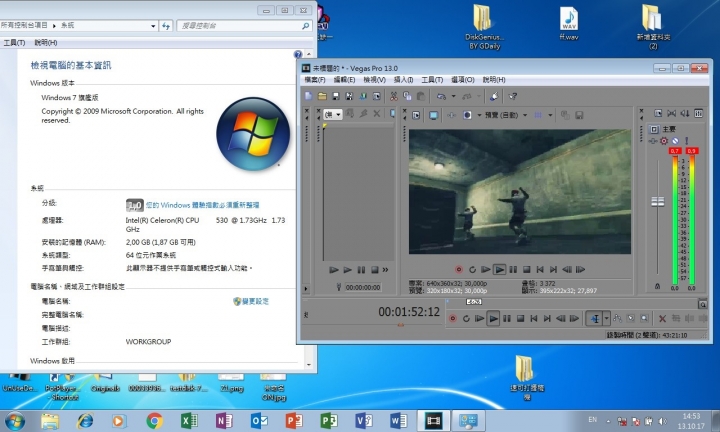Viewport: 720px width, 432px height.
Task: Toggle the preview overlays grid icon
Action: click(x=538, y=115)
